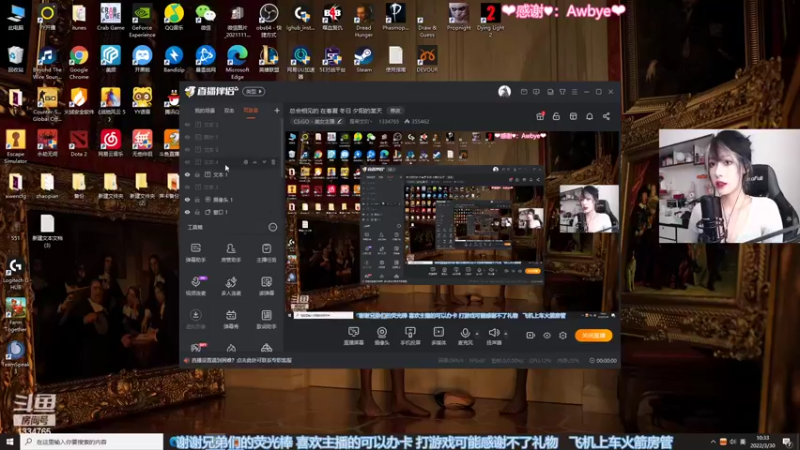Open mode switch pill next to app logo

[x=254, y=91]
